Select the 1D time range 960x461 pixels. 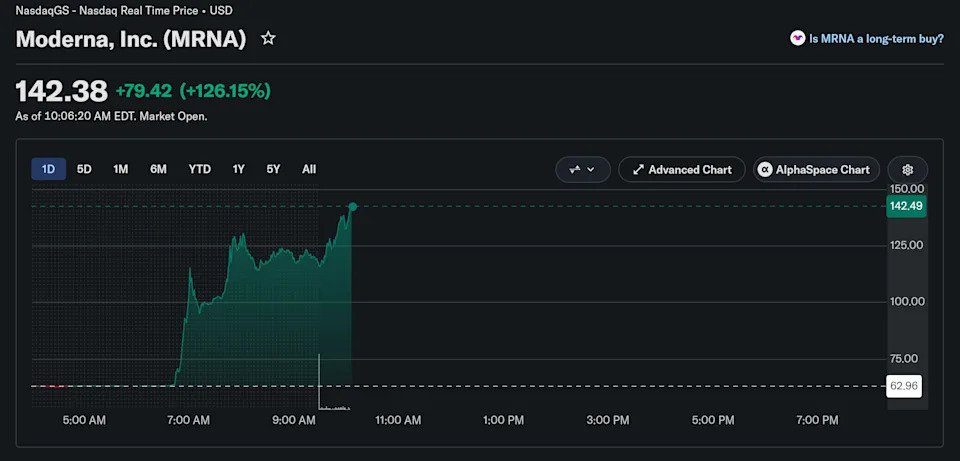point(48,169)
